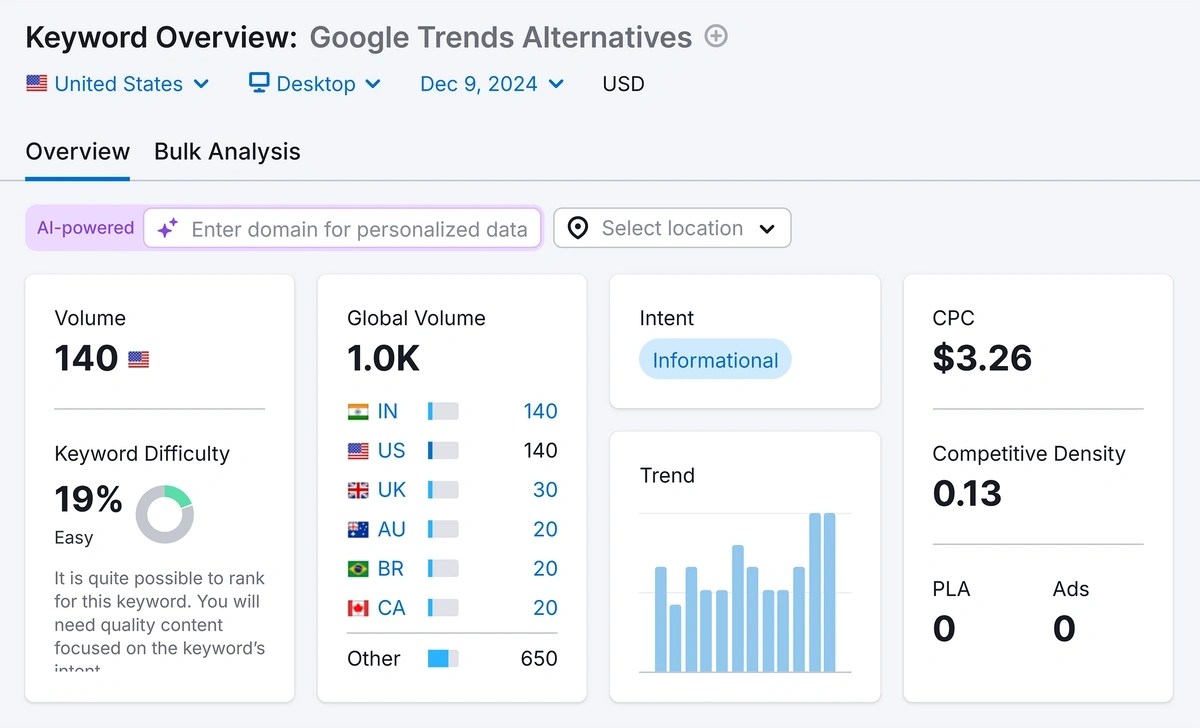Open the Dec 9, 2024 date dropdown

(x=492, y=84)
